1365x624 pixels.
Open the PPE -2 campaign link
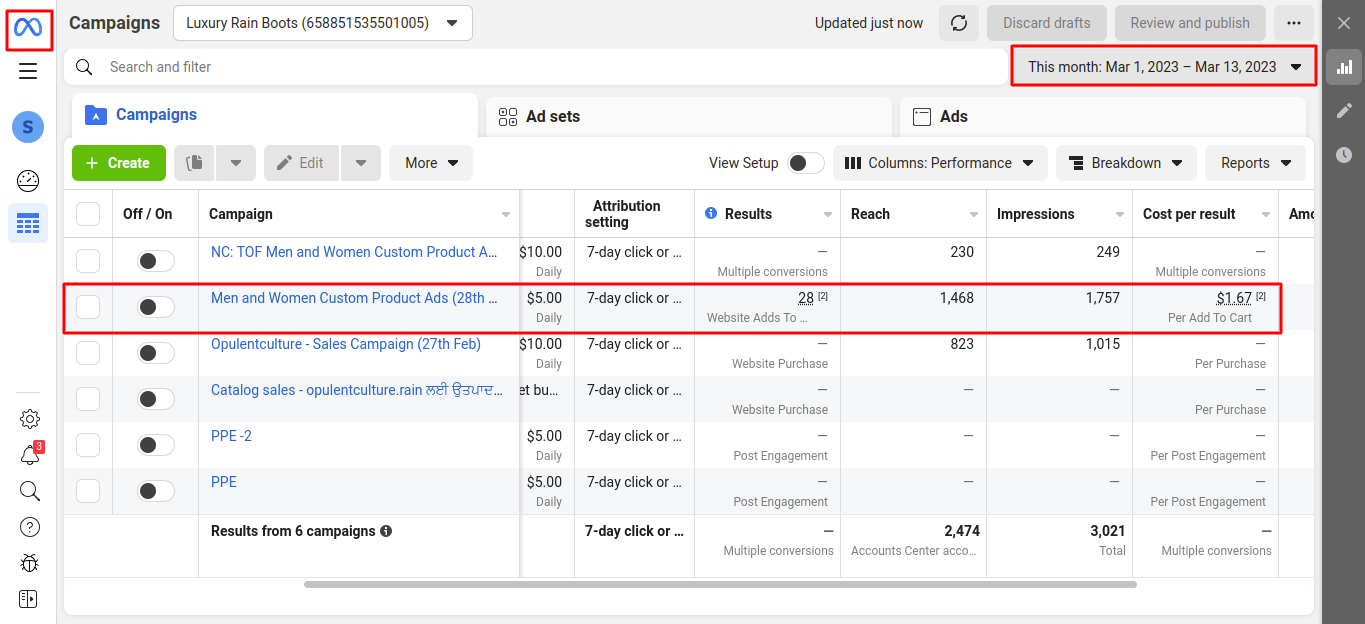click(x=231, y=436)
